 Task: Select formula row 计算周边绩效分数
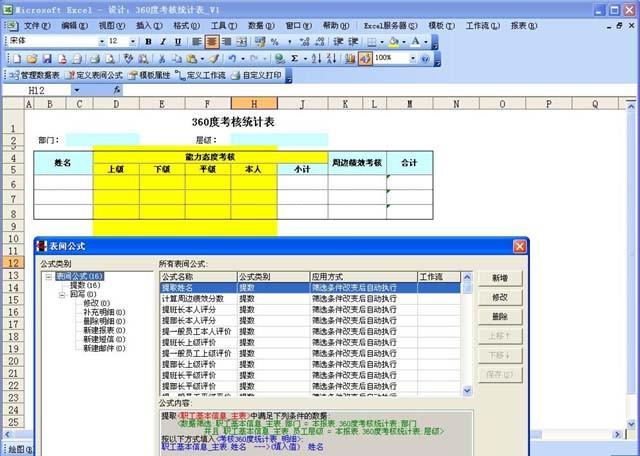pos(310,299)
